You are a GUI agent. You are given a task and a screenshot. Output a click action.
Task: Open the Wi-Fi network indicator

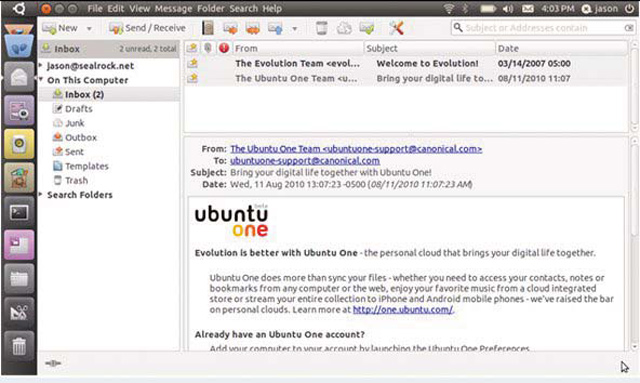tap(449, 8)
